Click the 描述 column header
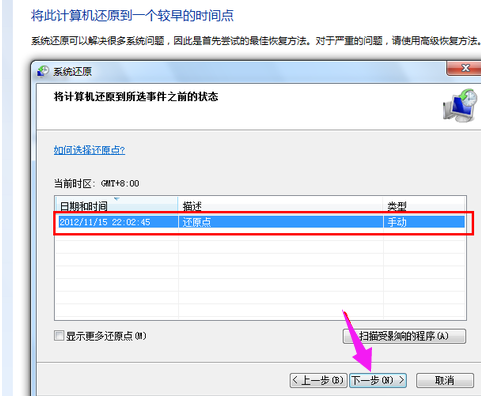This screenshot has width=482, height=396. pyautogui.click(x=280, y=206)
